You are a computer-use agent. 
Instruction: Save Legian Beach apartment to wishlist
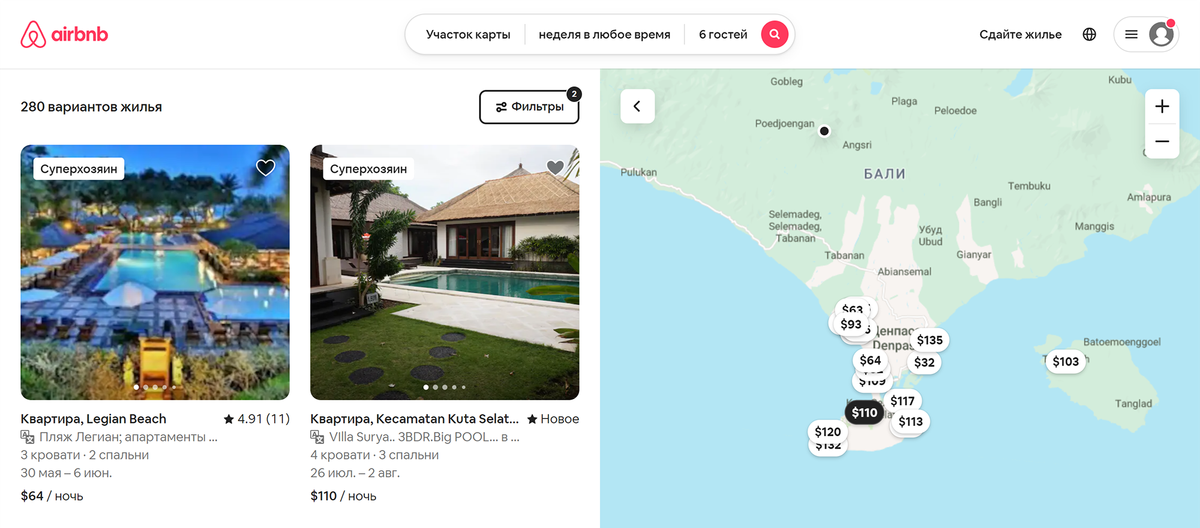pyautogui.click(x=265, y=168)
